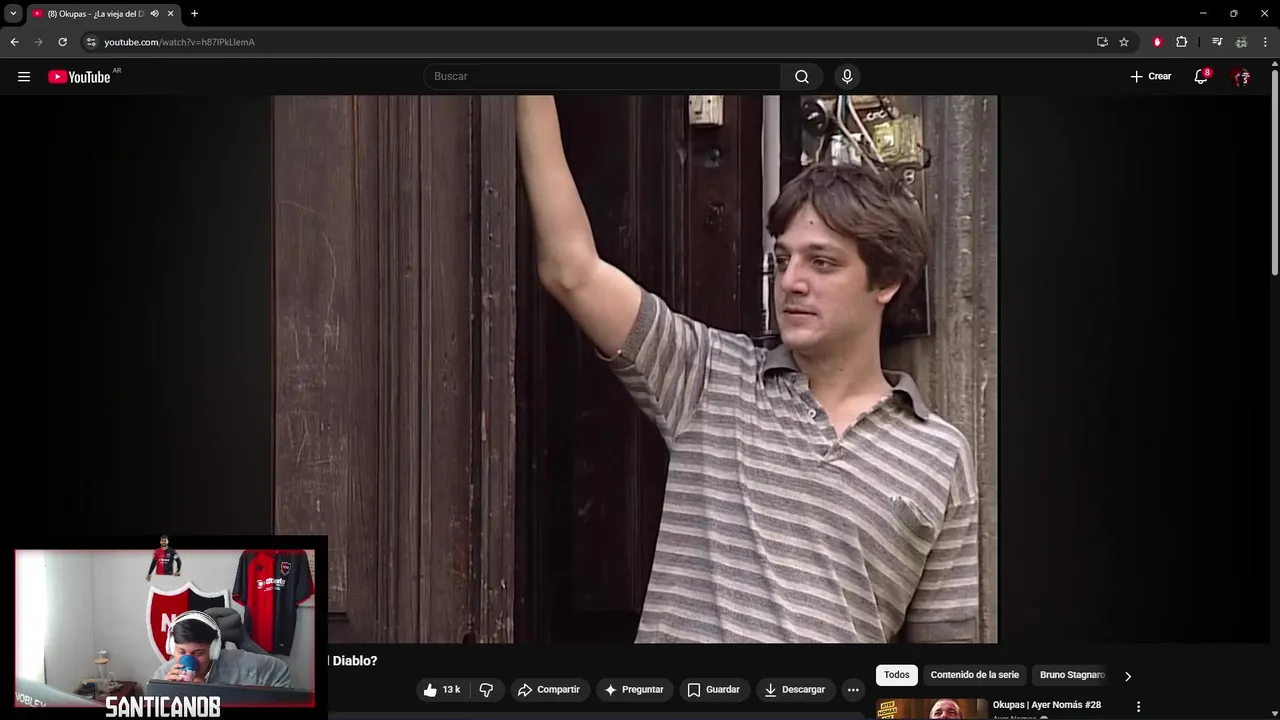
Task: Open the tab search dropdown arrow
Action: pos(13,13)
